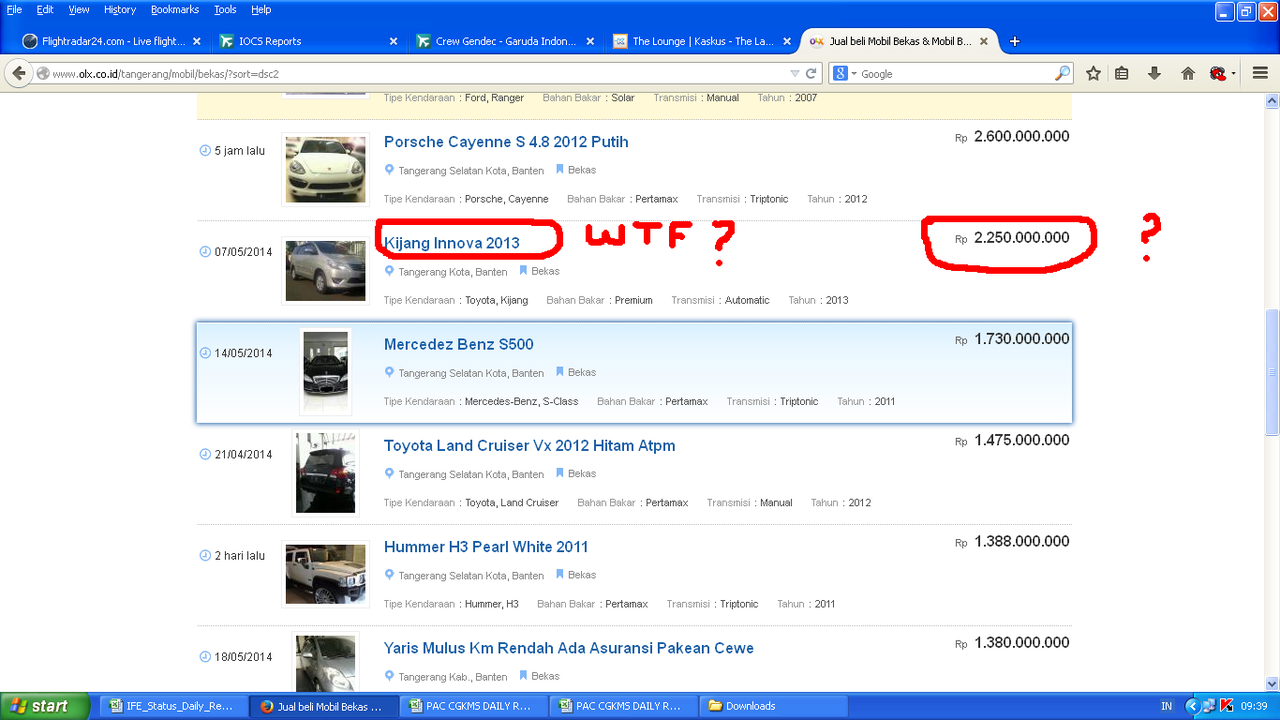Click the Kaspersky tray icon
Screen dimensions: 1280x720
[x=1227, y=706]
